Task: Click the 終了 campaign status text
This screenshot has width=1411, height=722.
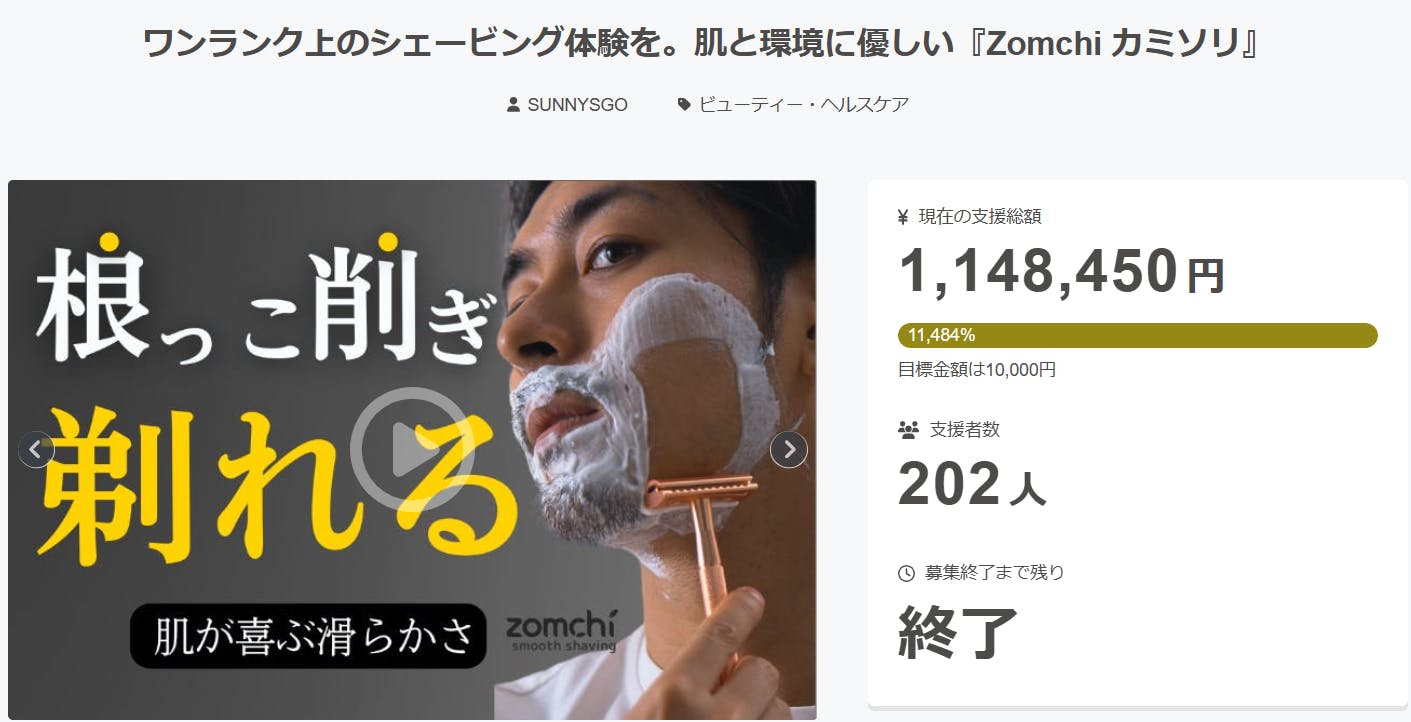Action: coord(957,633)
